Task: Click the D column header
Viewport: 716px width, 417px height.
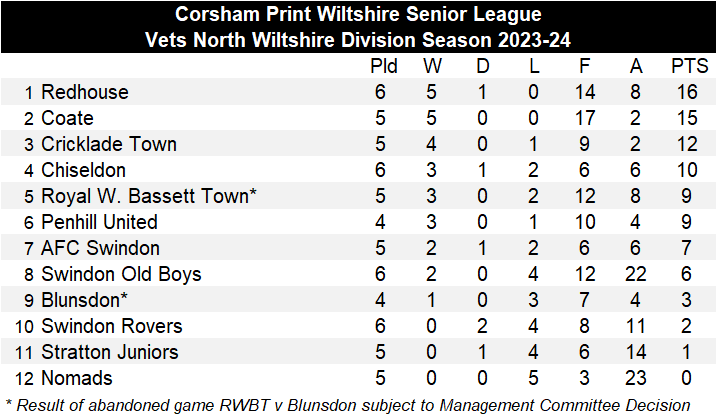Action: tap(483, 67)
